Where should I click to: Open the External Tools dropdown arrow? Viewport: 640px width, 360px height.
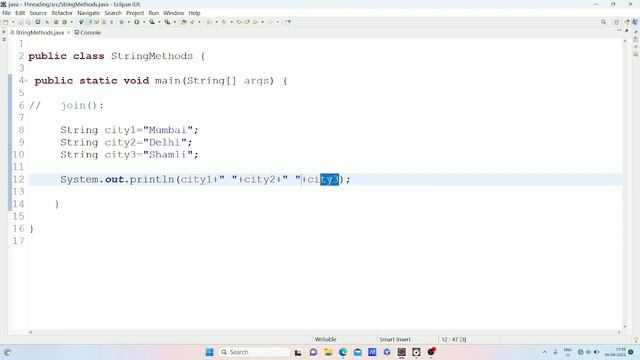tap(175, 22)
